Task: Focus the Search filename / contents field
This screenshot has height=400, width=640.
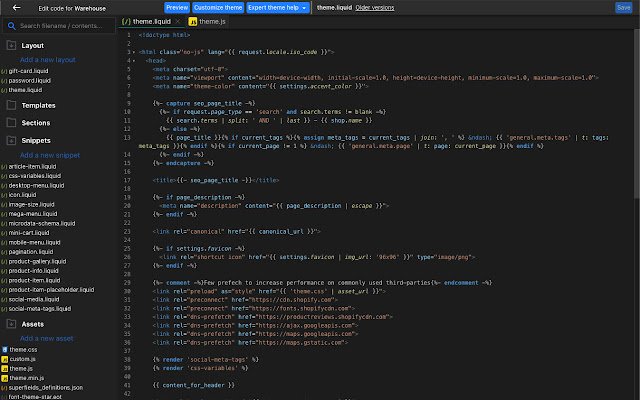Action: point(60,26)
